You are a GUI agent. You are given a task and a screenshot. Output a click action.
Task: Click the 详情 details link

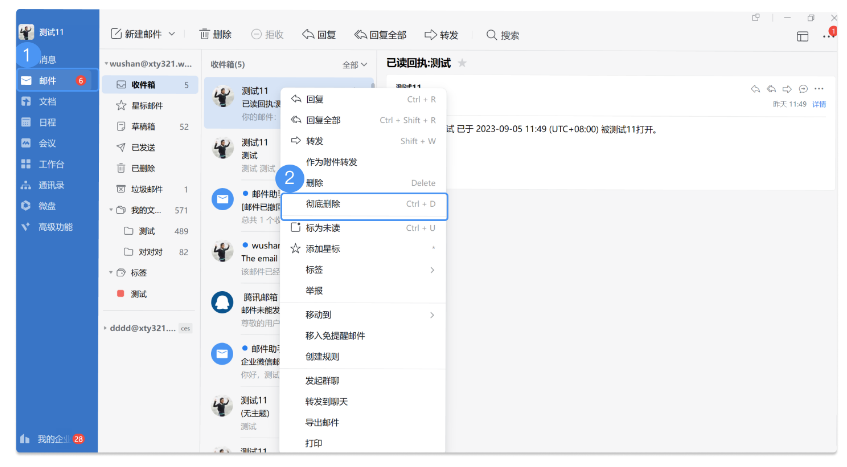coord(819,104)
